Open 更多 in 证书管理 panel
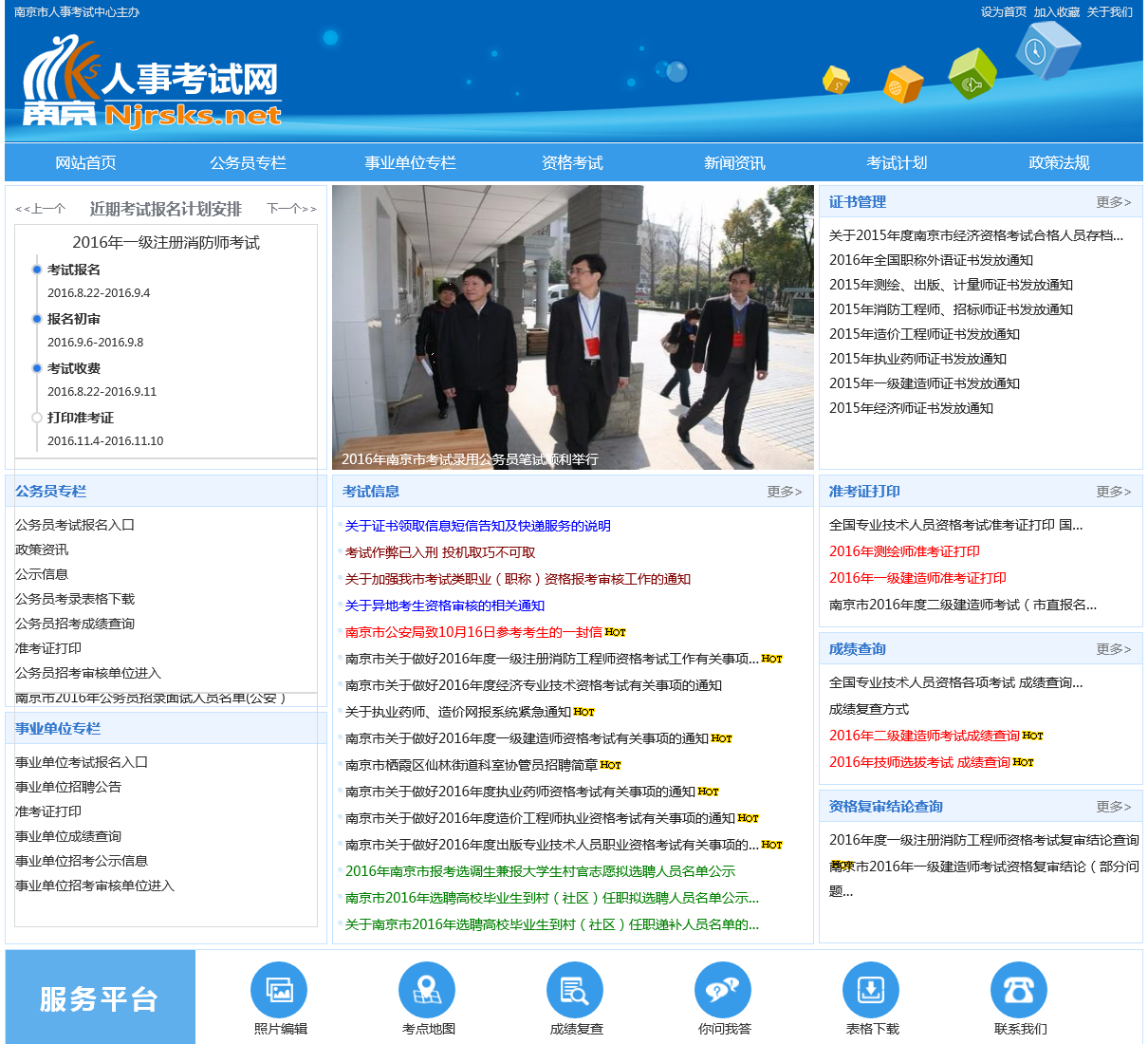 (x=1114, y=202)
